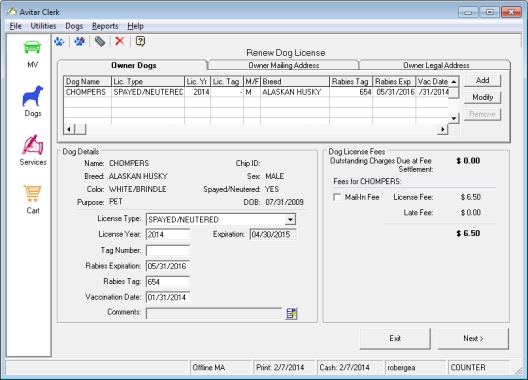This screenshot has width=528, height=380.
Task: Open the File menu
Action: tap(15, 26)
